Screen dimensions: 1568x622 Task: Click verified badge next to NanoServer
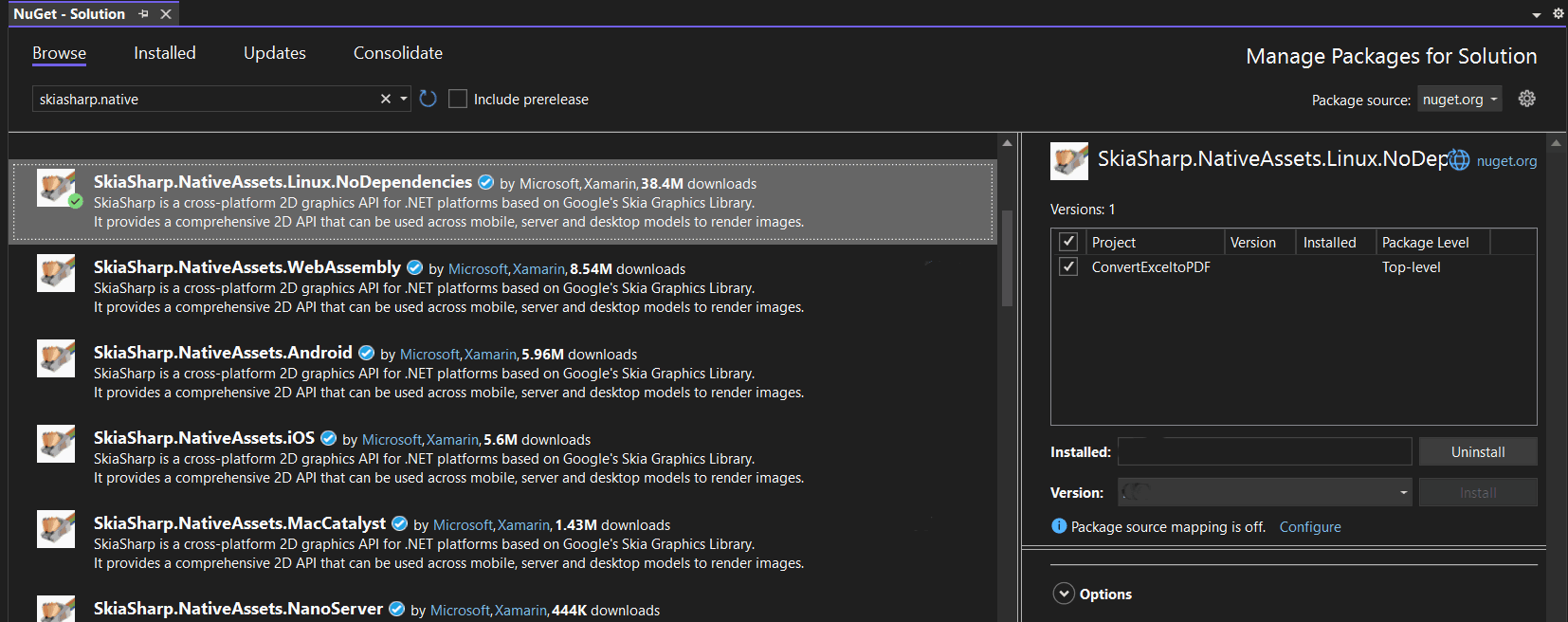point(396,609)
